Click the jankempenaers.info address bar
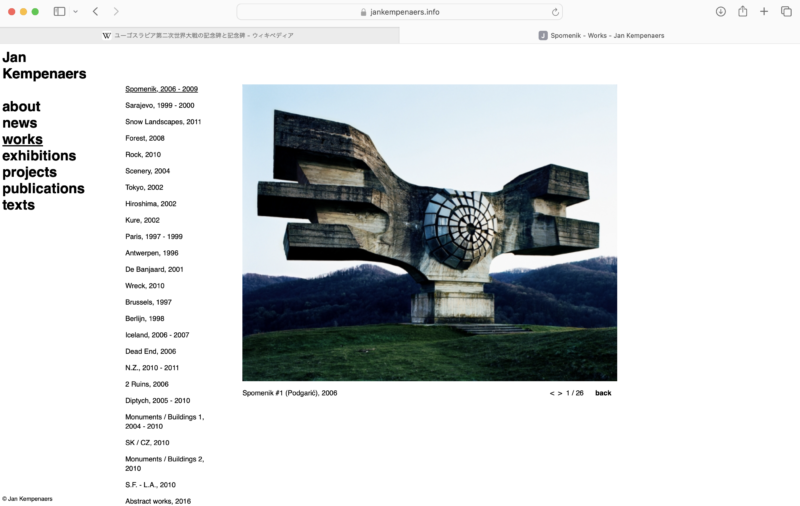 pos(400,12)
